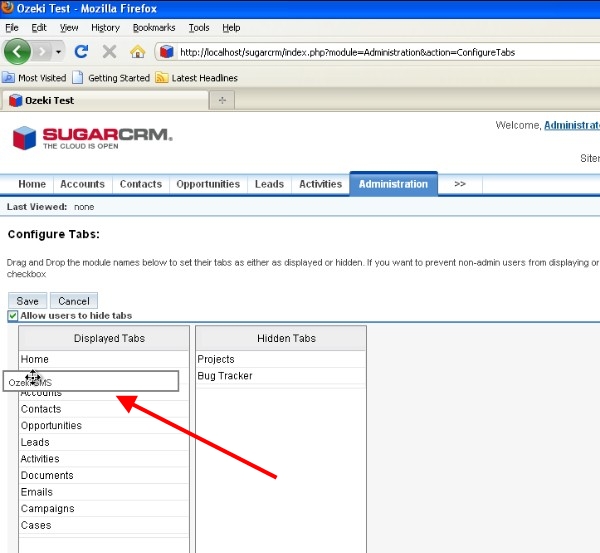Click the Save button
The width and height of the screenshot is (600, 553).
tap(28, 301)
